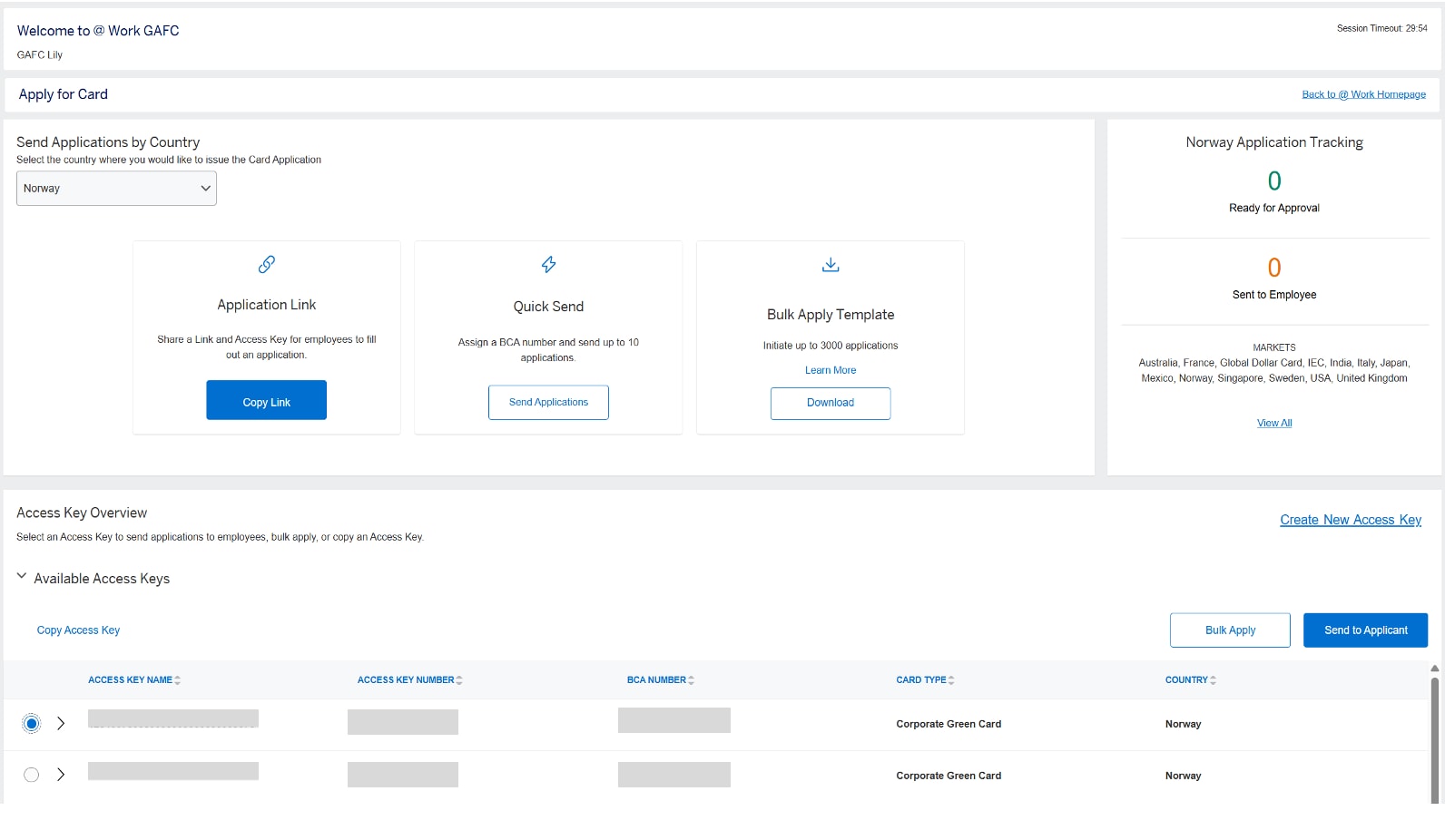Click the Send to Applicant button
Screen dimensions: 1445x840
point(1365,630)
